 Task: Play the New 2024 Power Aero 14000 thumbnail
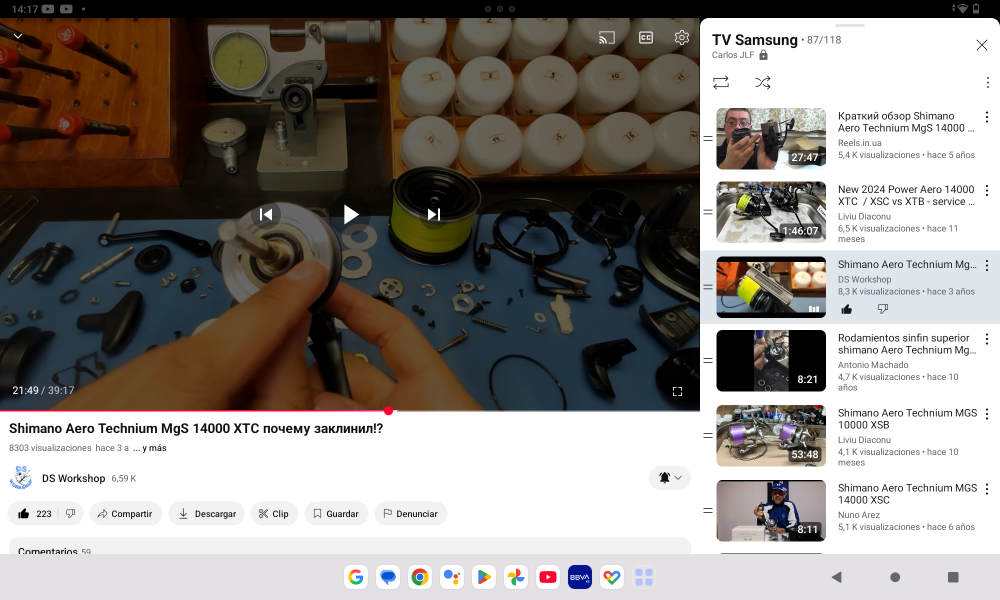pos(771,212)
